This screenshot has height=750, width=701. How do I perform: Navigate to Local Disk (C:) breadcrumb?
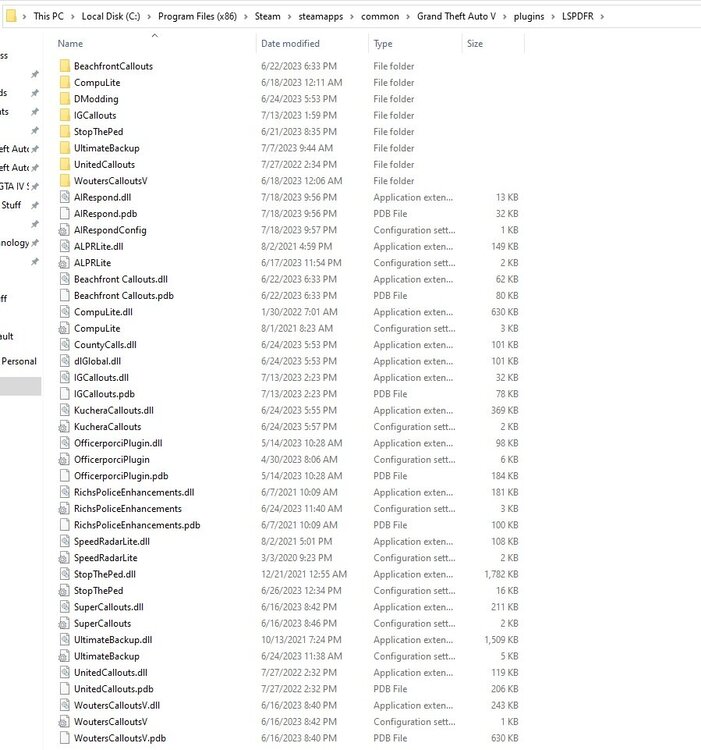click(x=111, y=16)
